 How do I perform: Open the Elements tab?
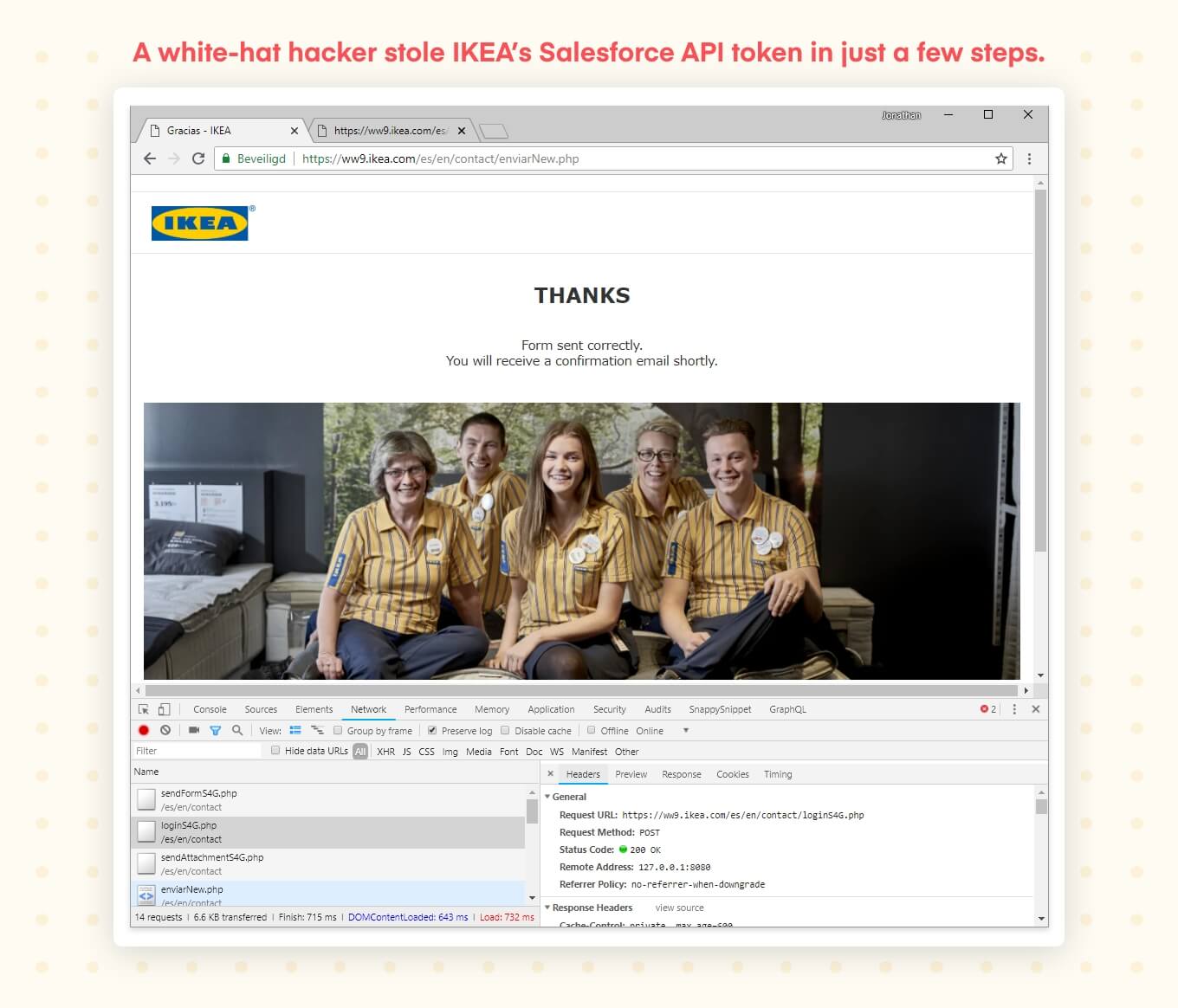(314, 709)
